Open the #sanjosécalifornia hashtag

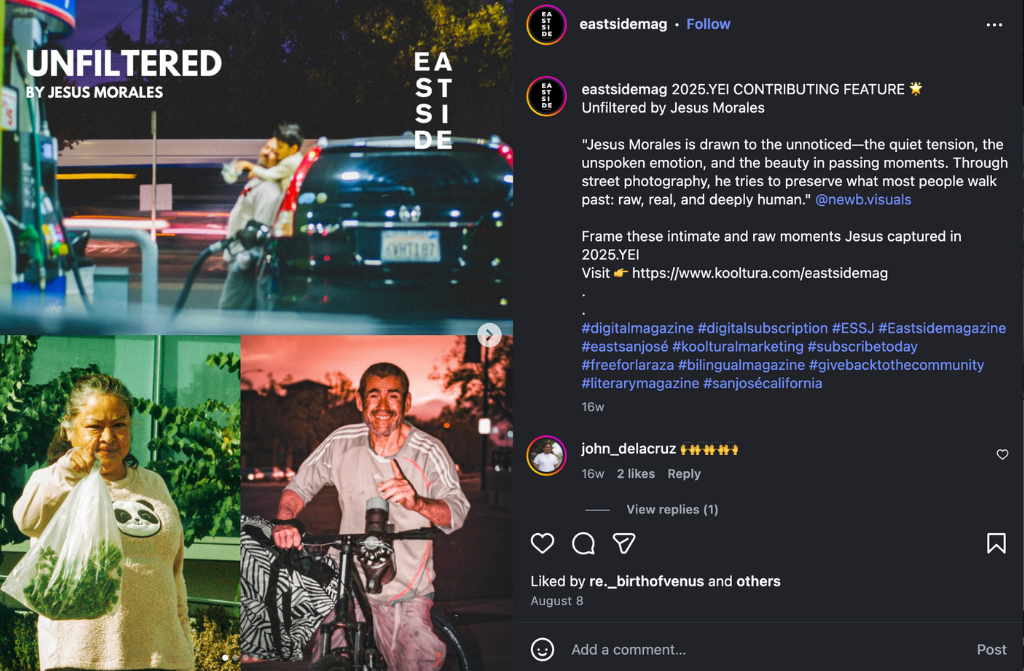762,383
